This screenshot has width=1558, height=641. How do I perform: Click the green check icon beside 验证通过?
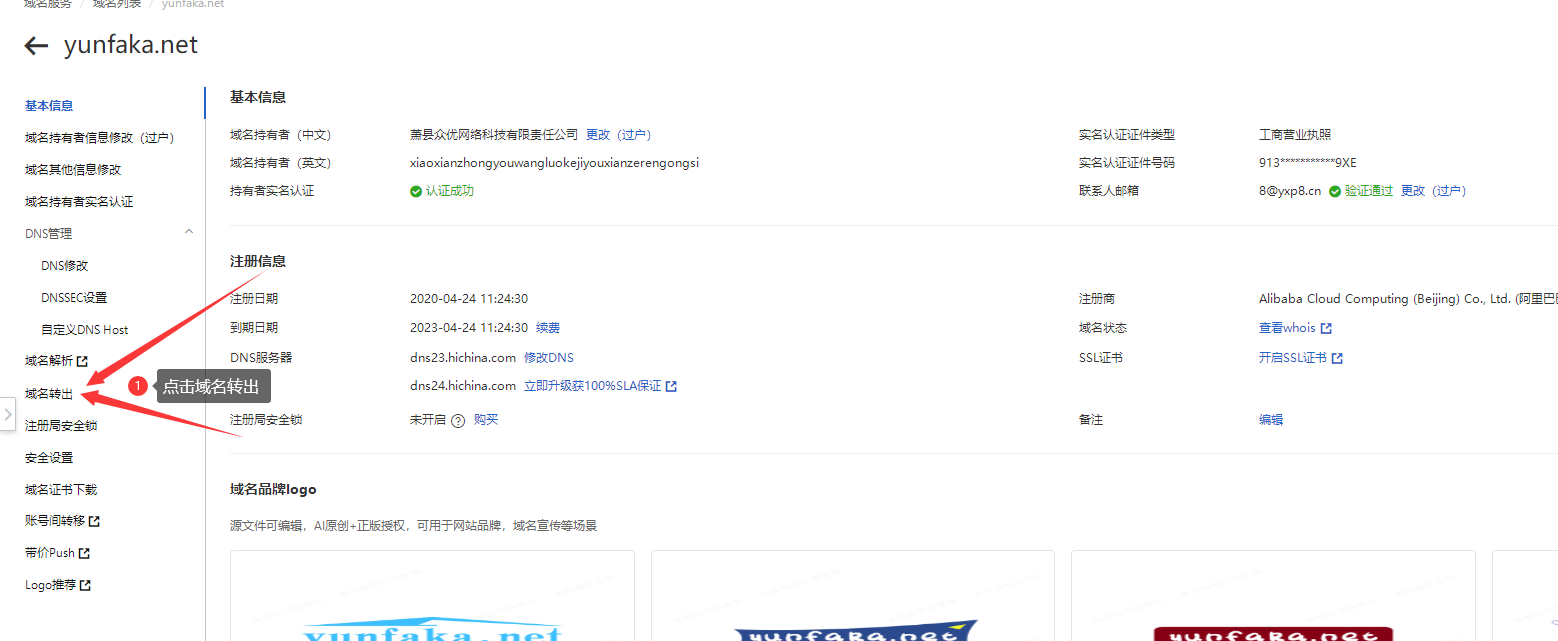pyautogui.click(x=1334, y=191)
